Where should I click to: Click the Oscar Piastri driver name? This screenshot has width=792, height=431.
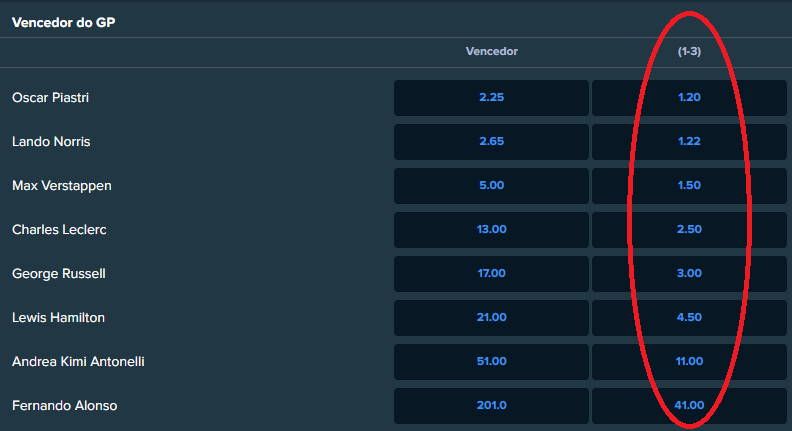click(x=51, y=98)
